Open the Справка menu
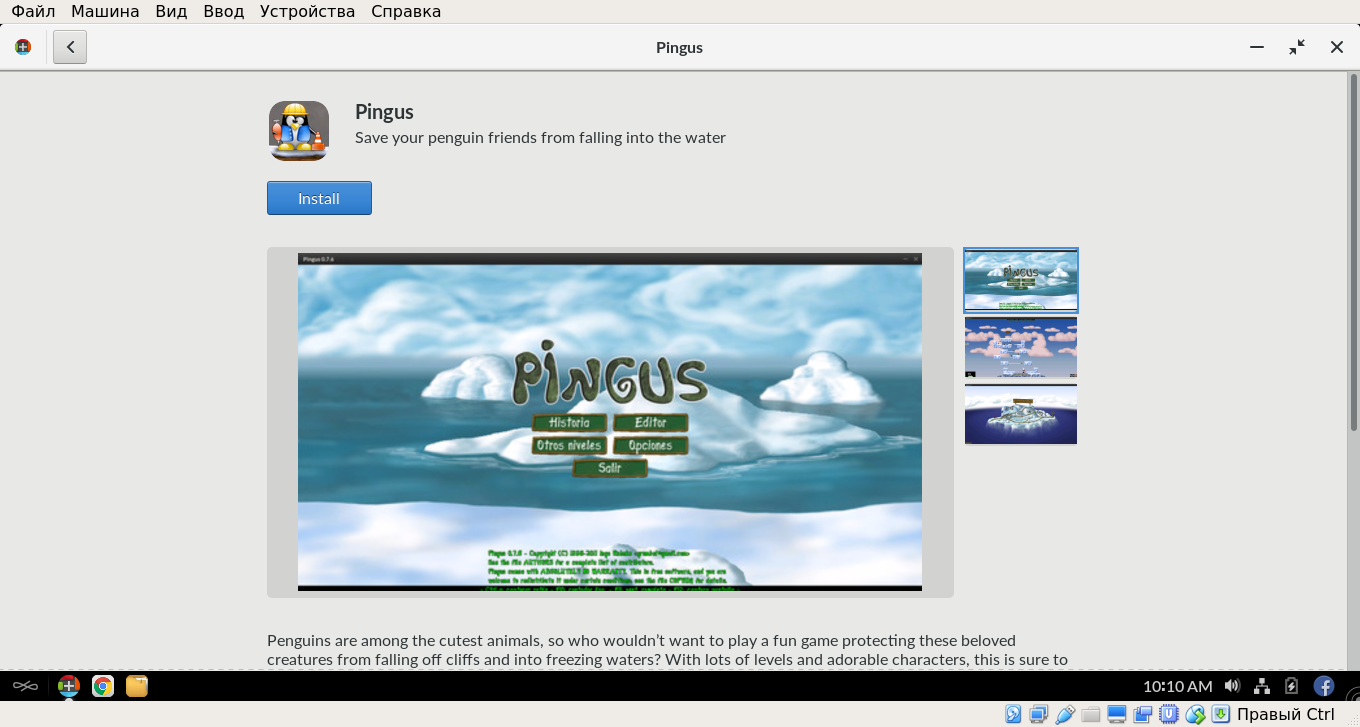1360x727 pixels. point(406,12)
